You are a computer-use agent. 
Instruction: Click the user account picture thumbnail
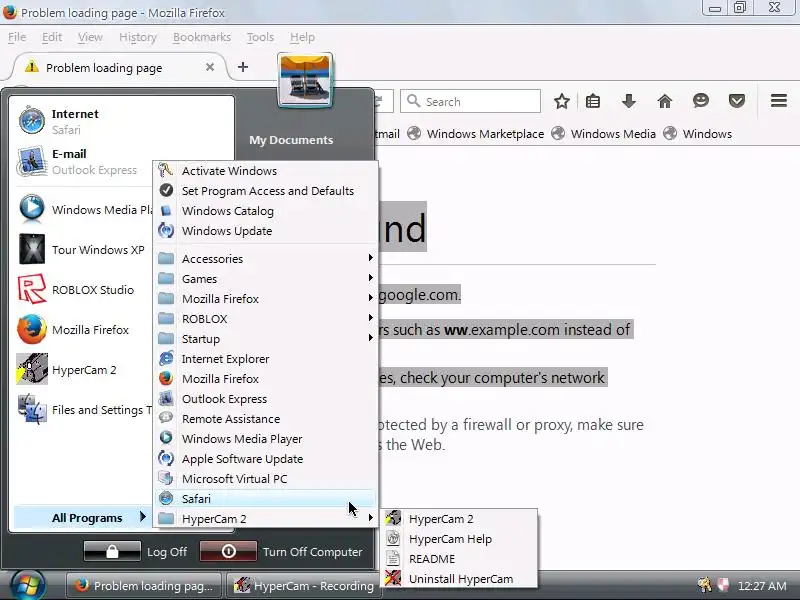(x=305, y=81)
